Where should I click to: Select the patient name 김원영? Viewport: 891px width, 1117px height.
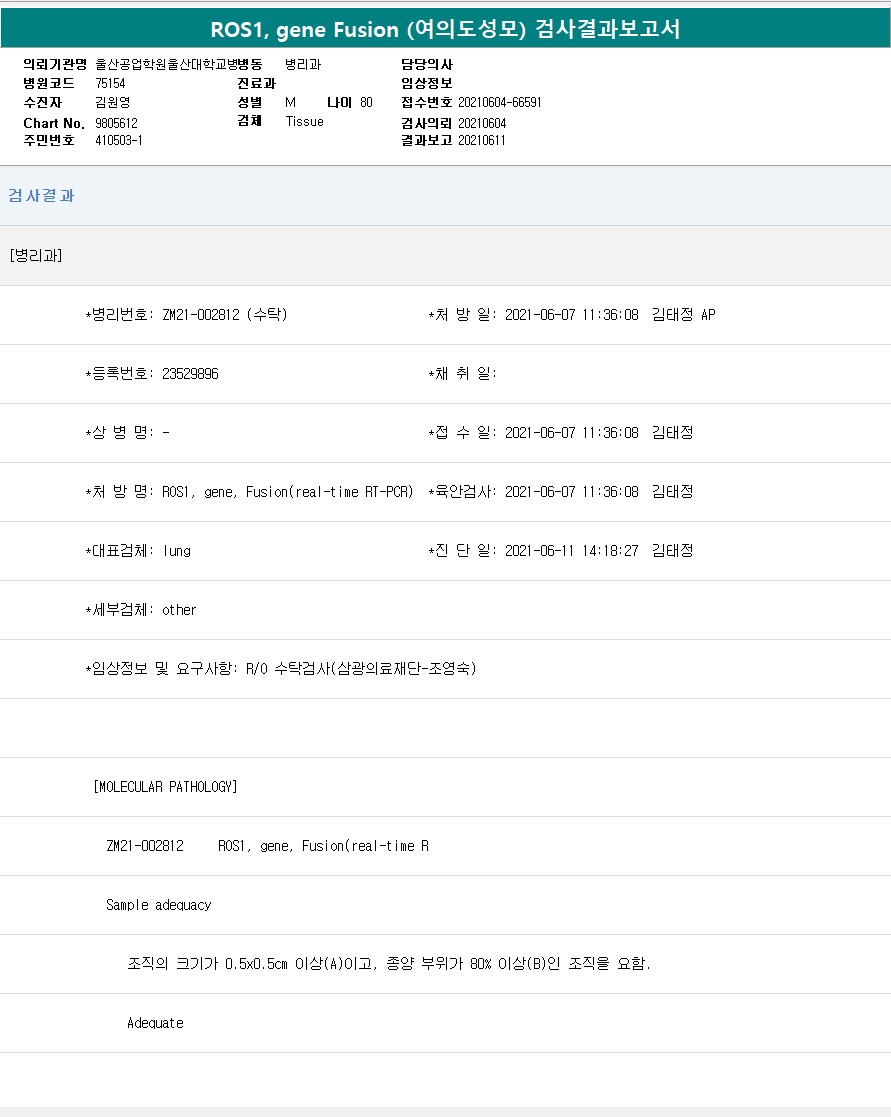coord(112,103)
